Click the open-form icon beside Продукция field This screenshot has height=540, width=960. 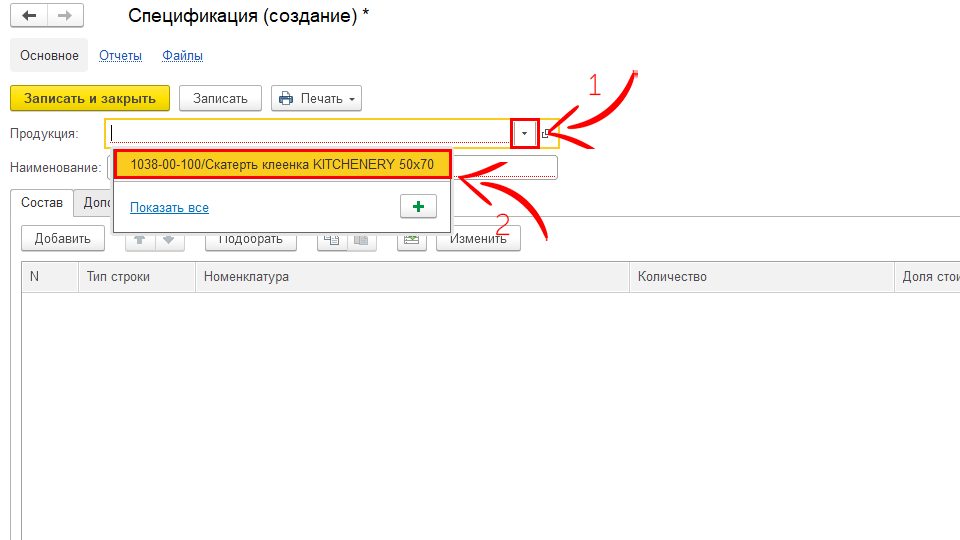(546, 134)
